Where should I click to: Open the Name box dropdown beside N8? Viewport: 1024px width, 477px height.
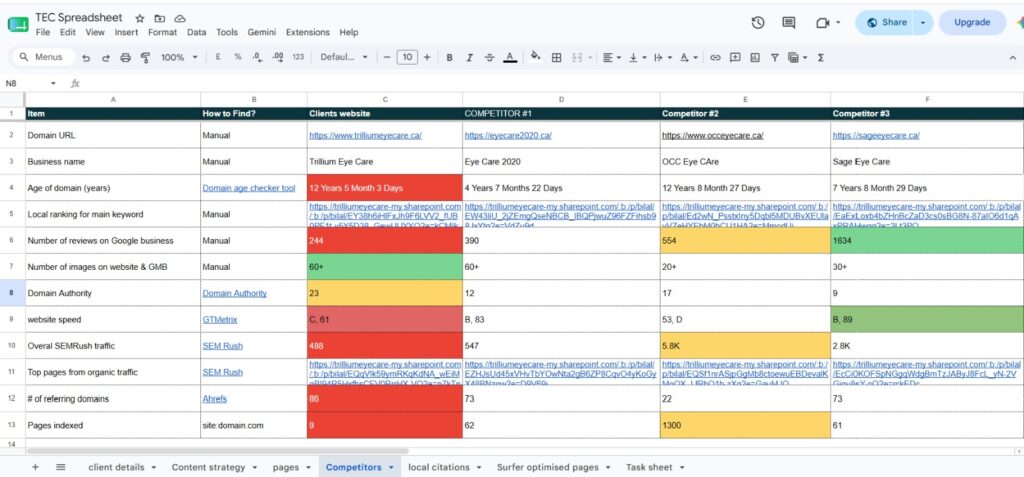pos(54,84)
